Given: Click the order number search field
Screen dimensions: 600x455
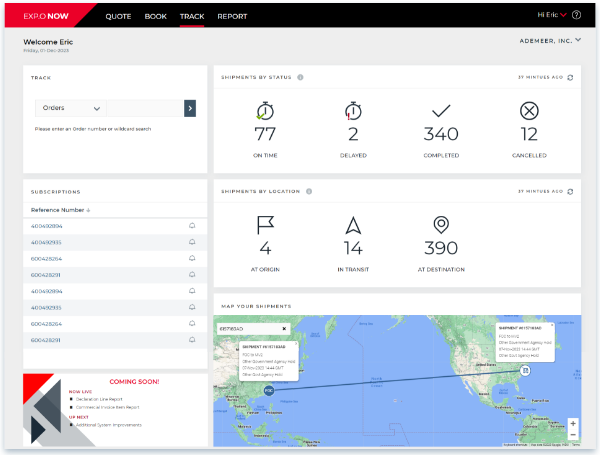Looking at the screenshot, I should tap(145, 108).
